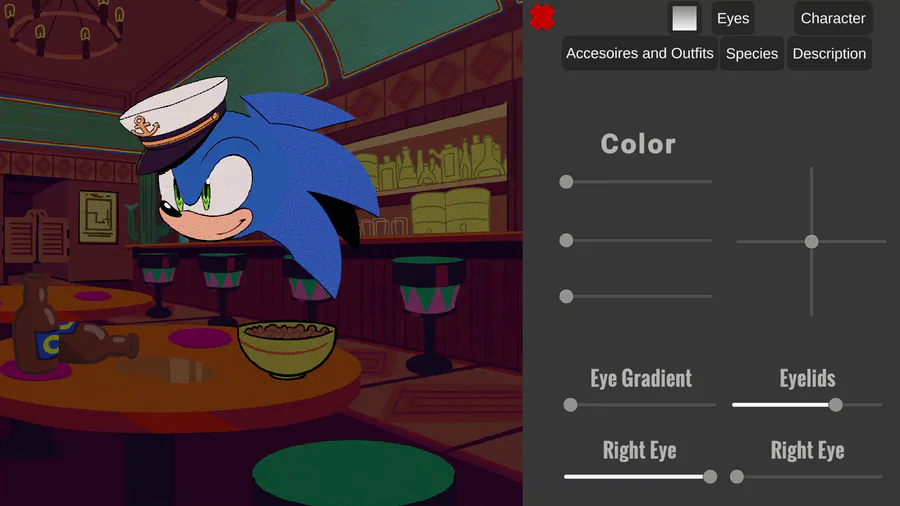Open the Description panel
The image size is (900, 506).
click(829, 53)
